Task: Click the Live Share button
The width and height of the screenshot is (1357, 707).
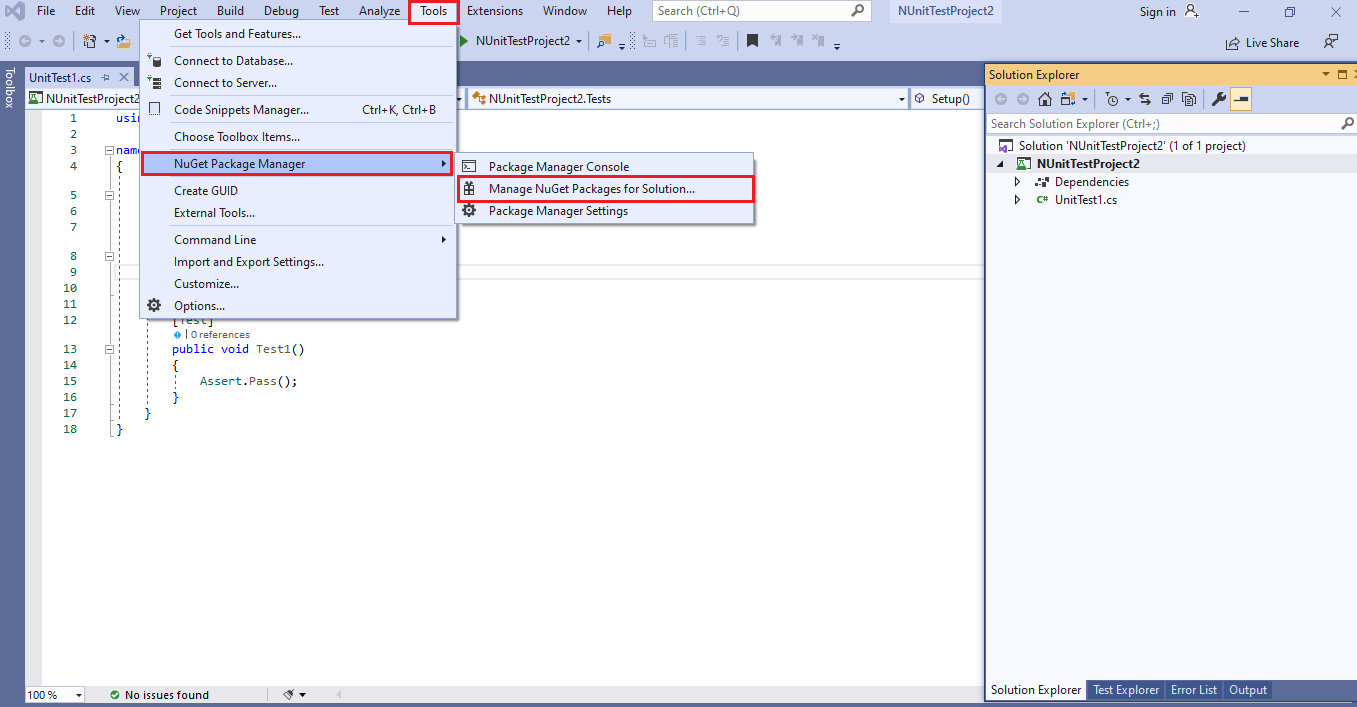Action: pos(1262,42)
